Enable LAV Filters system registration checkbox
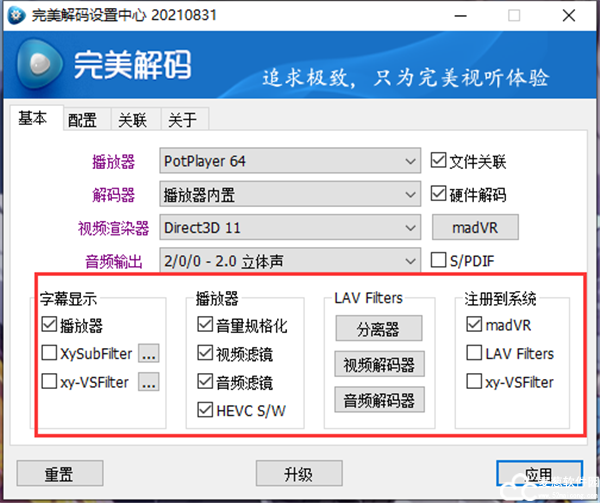 point(474,353)
